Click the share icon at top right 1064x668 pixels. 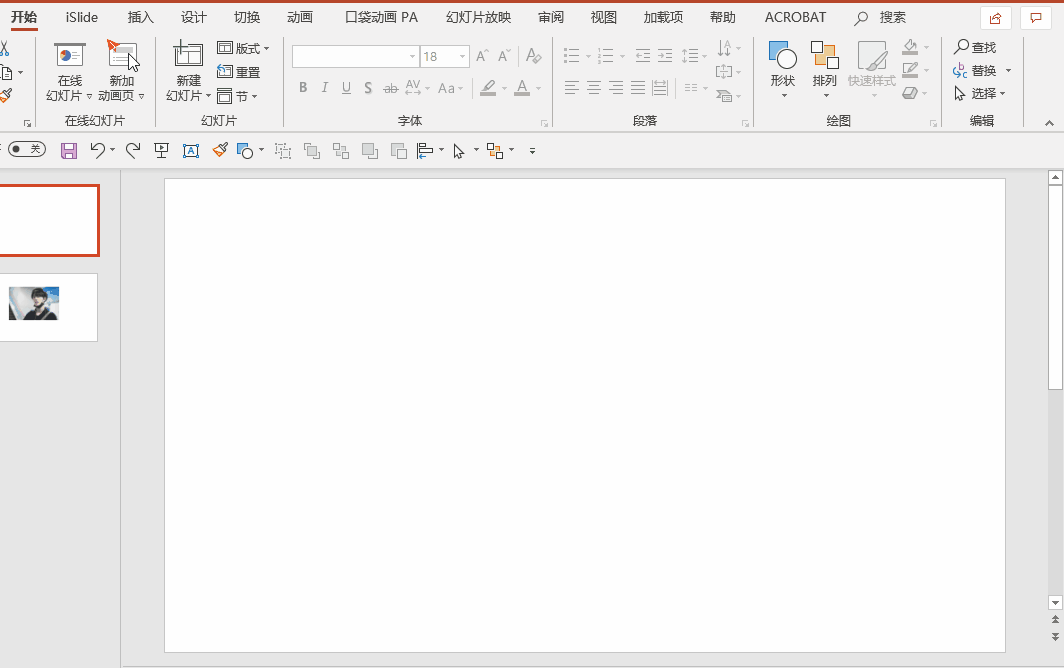995,18
